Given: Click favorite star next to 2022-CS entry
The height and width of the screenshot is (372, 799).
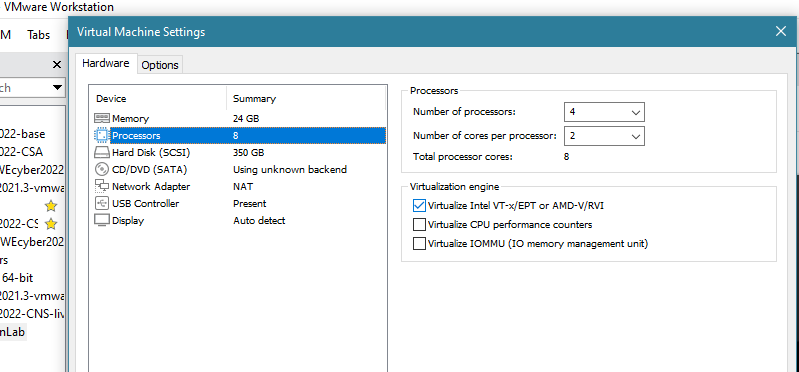Looking at the screenshot, I should [x=50, y=224].
